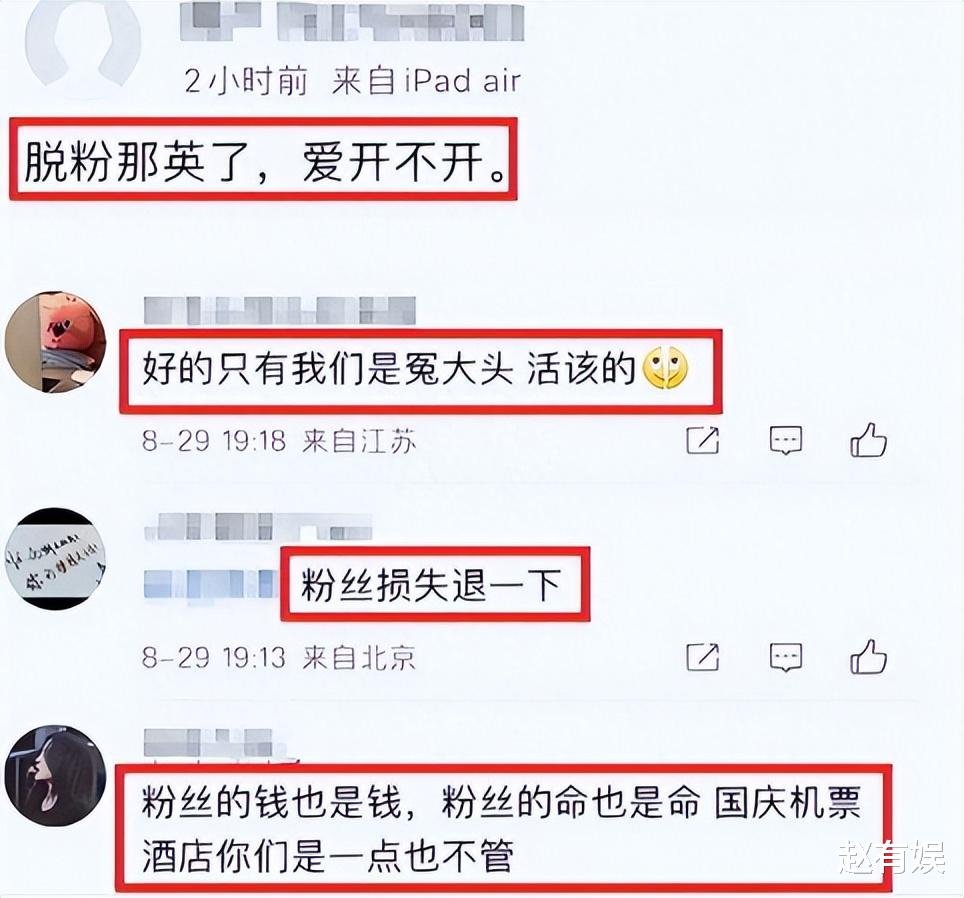This screenshot has width=964, height=898.
Task: Open the profile with the handwritten-note avatar
Action: tap(55, 559)
